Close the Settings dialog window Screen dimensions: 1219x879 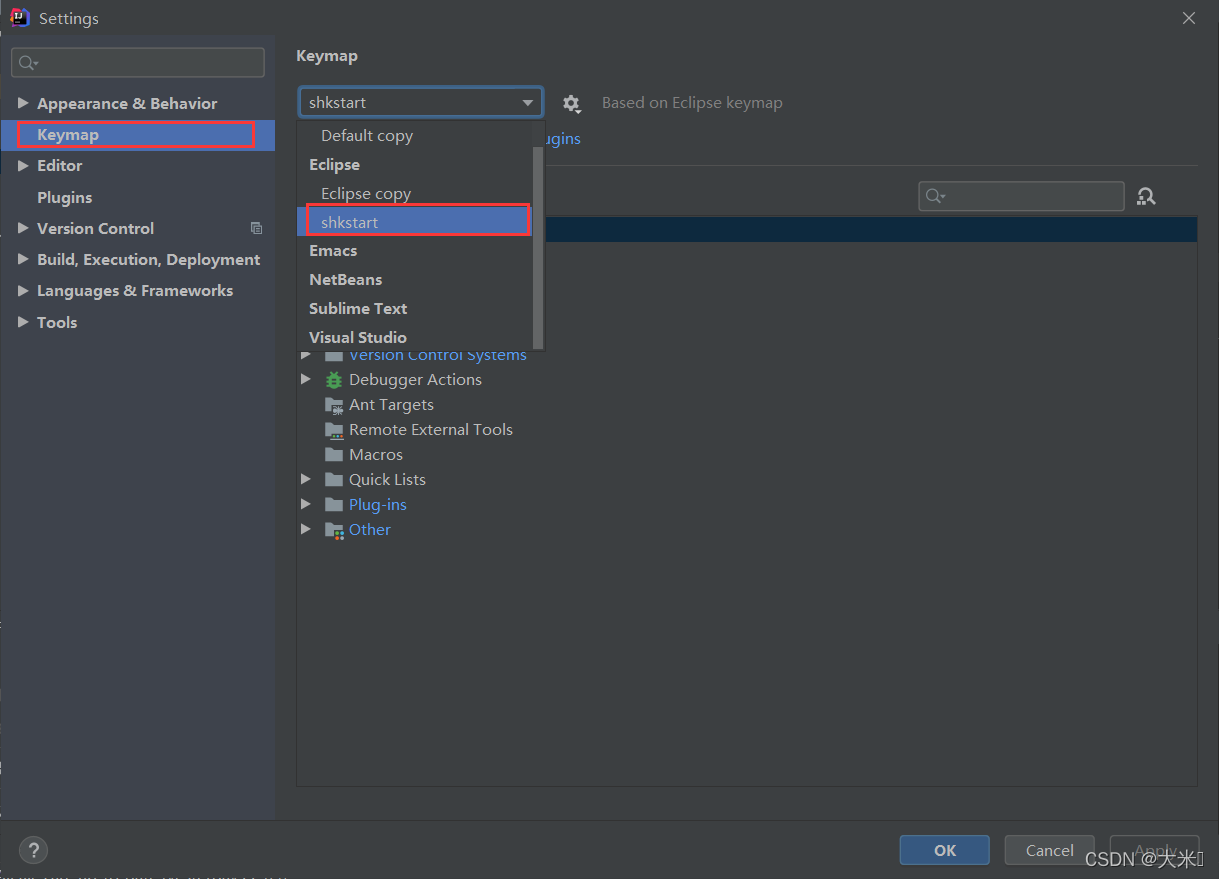pos(1188,18)
